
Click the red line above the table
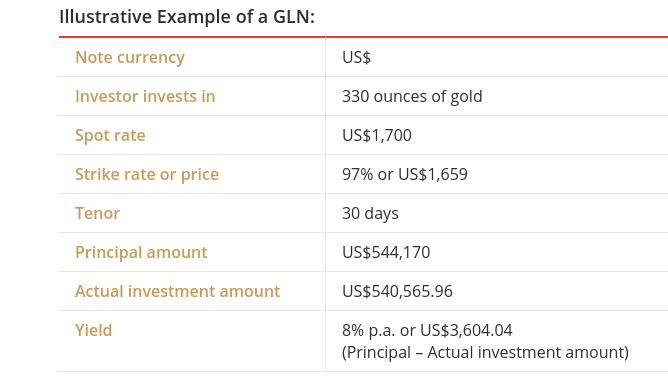363,37
